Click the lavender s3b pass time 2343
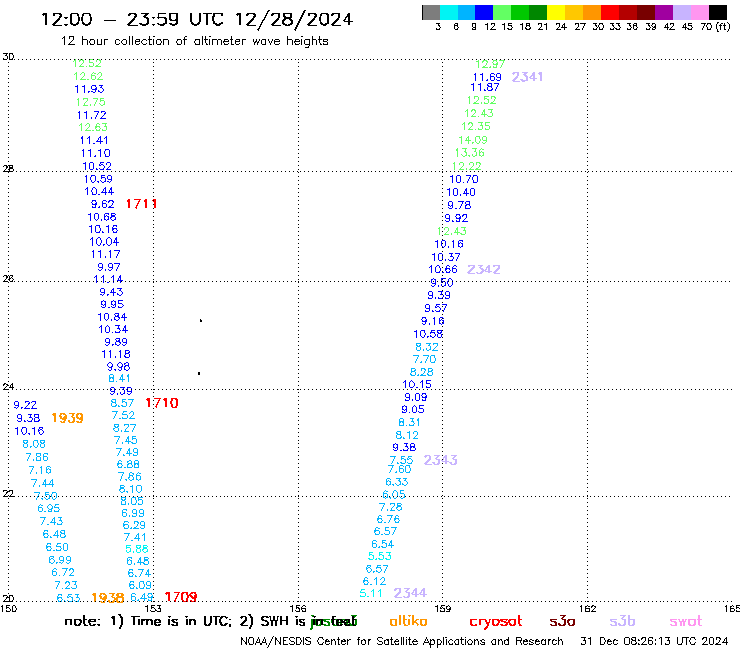 pyautogui.click(x=440, y=460)
